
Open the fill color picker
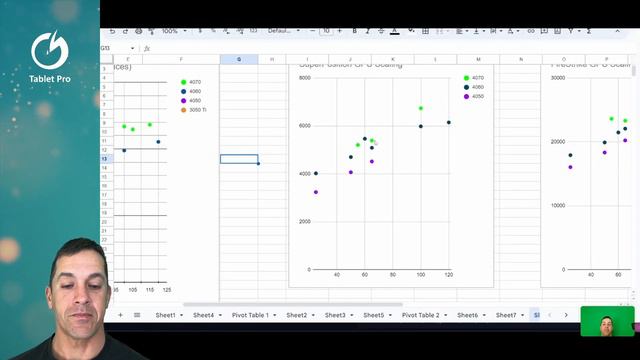411,31
